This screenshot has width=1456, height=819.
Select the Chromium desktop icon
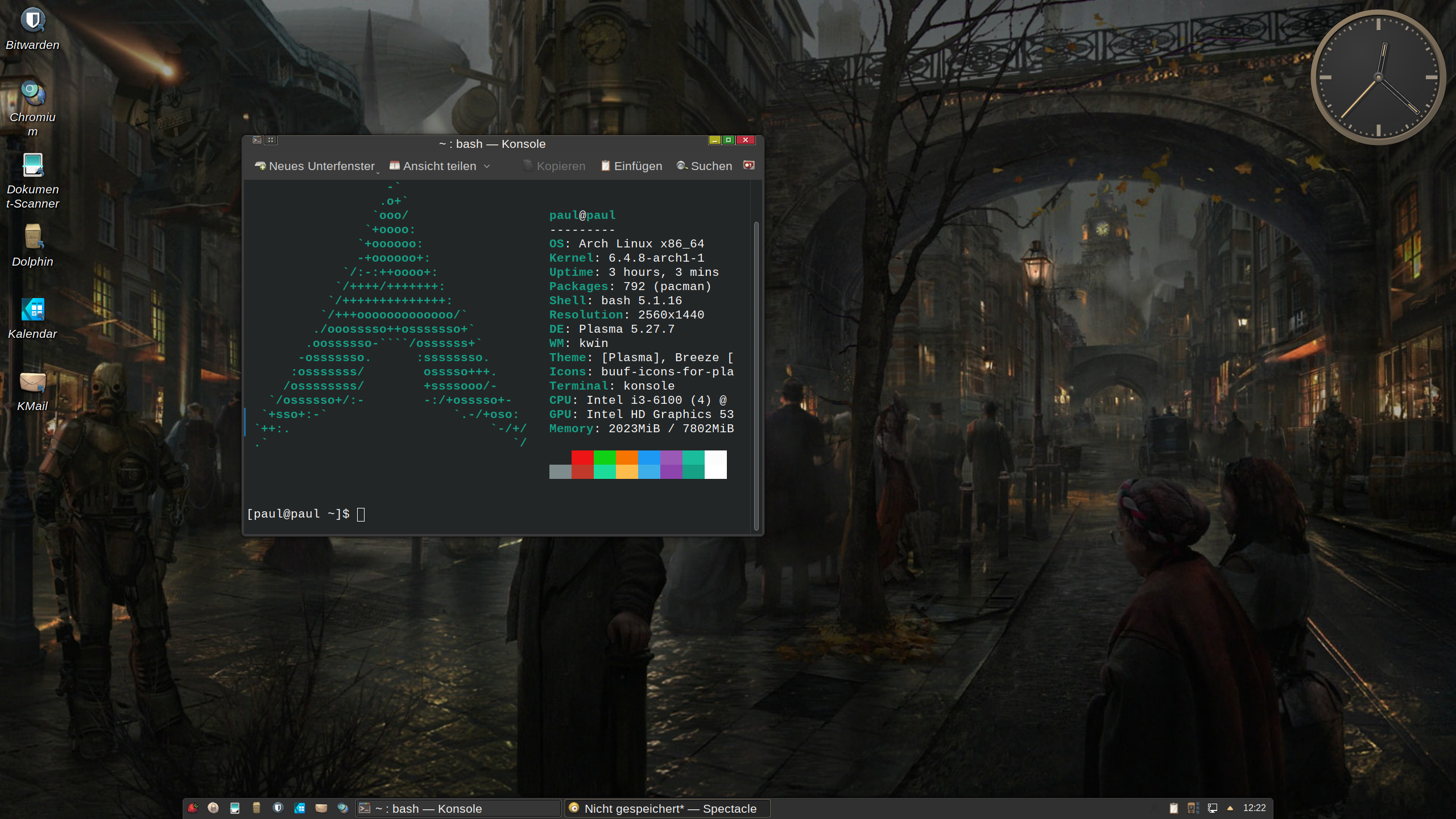[32, 108]
